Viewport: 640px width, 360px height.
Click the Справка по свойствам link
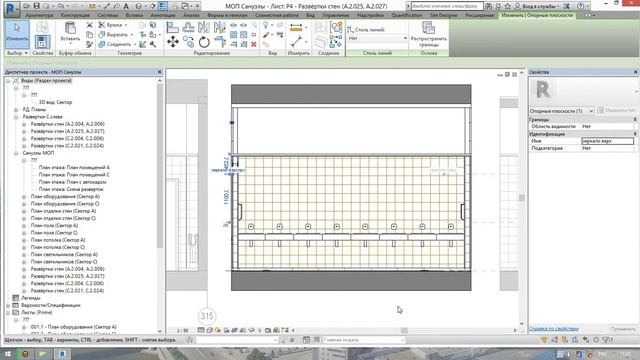coord(553,329)
